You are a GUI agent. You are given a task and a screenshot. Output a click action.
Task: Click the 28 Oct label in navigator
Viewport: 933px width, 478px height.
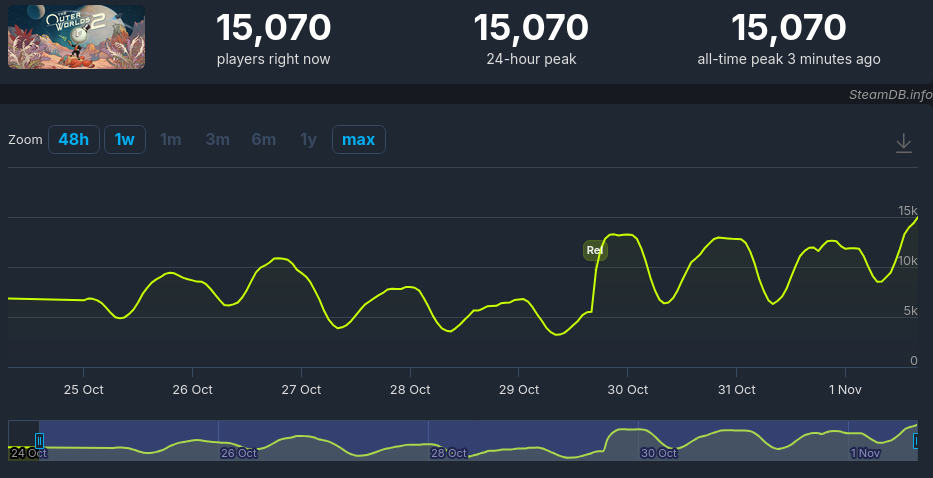(449, 453)
